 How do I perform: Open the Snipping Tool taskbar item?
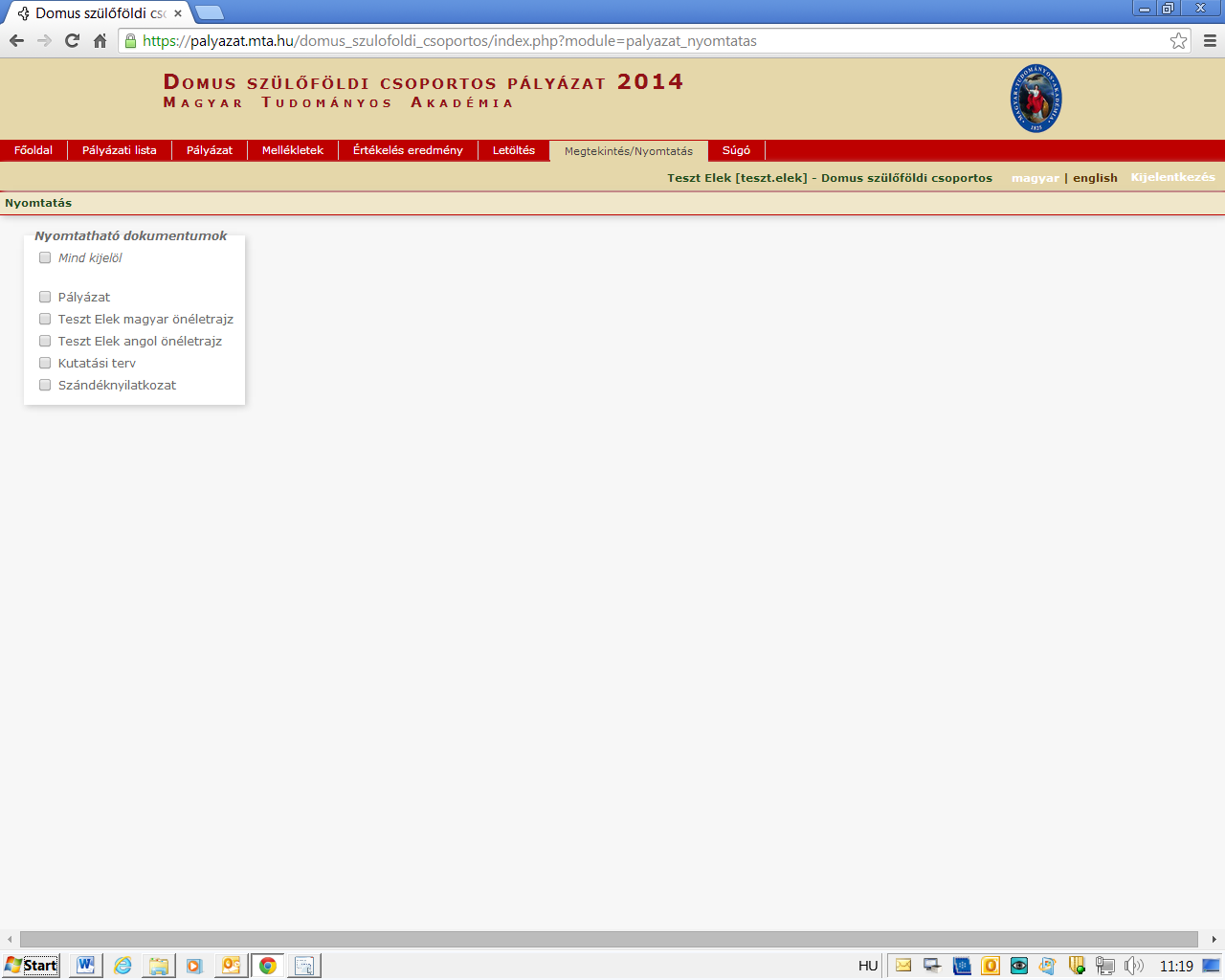tap(304, 965)
